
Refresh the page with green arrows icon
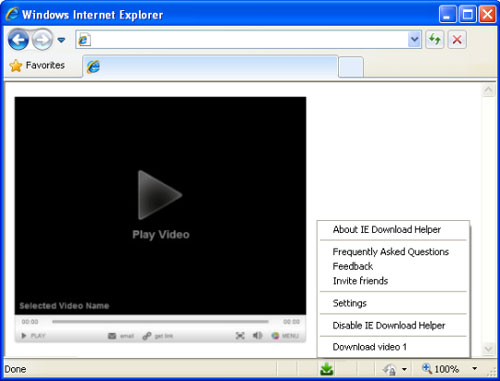pos(435,40)
